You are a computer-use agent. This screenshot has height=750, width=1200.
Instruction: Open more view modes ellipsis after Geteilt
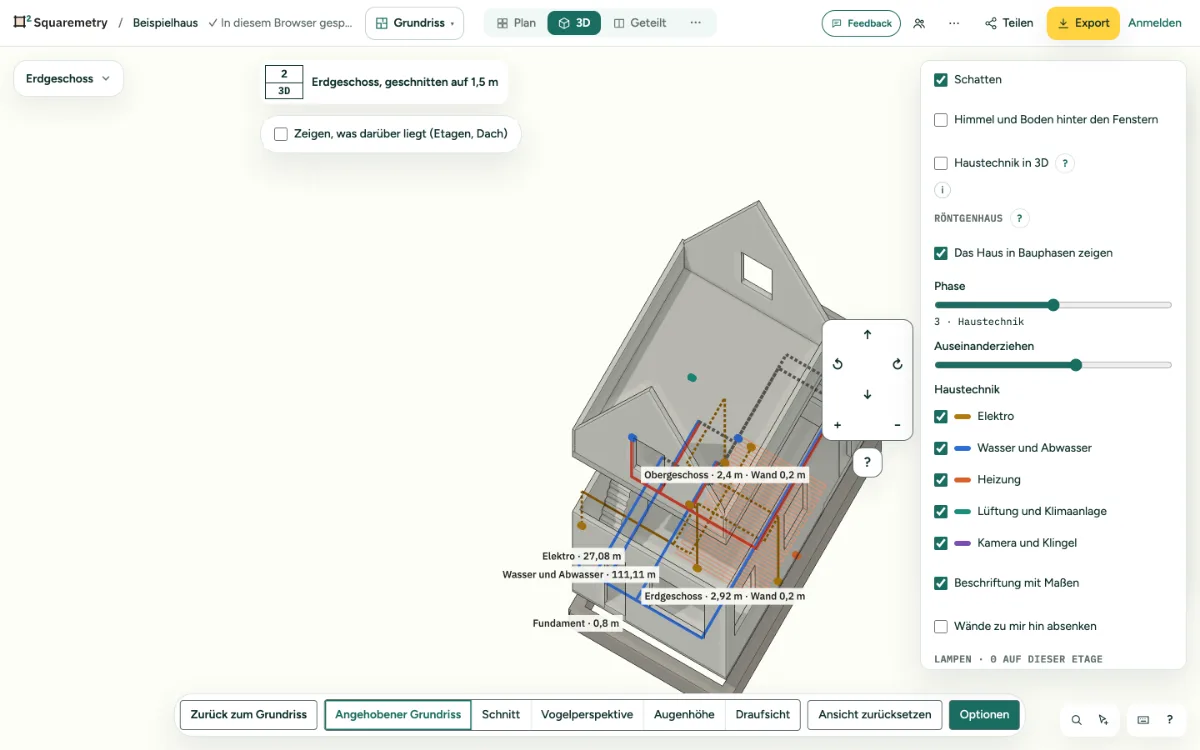[x=695, y=23]
